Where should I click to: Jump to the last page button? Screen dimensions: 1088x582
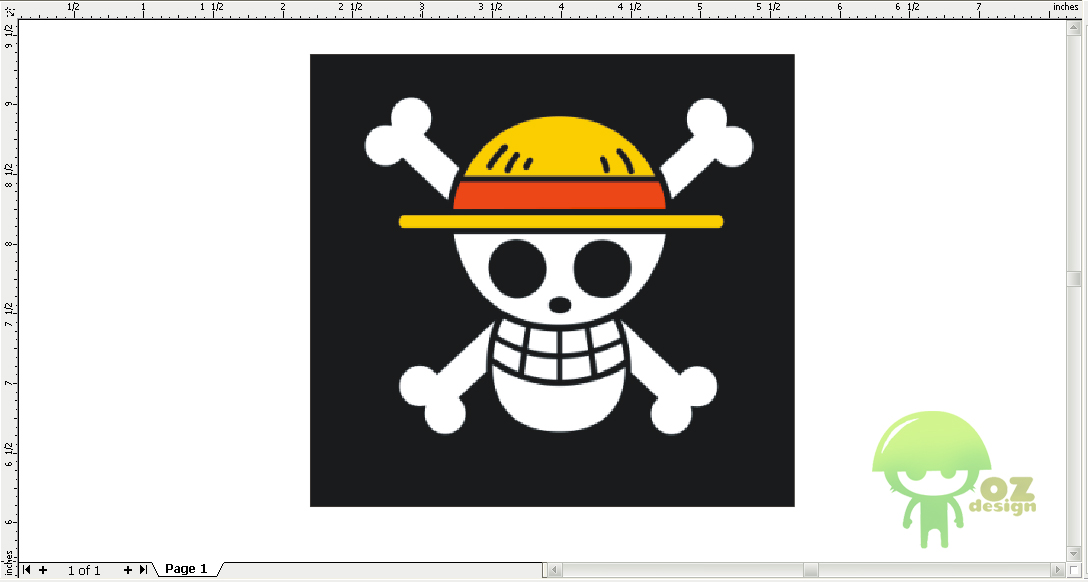click(x=143, y=570)
